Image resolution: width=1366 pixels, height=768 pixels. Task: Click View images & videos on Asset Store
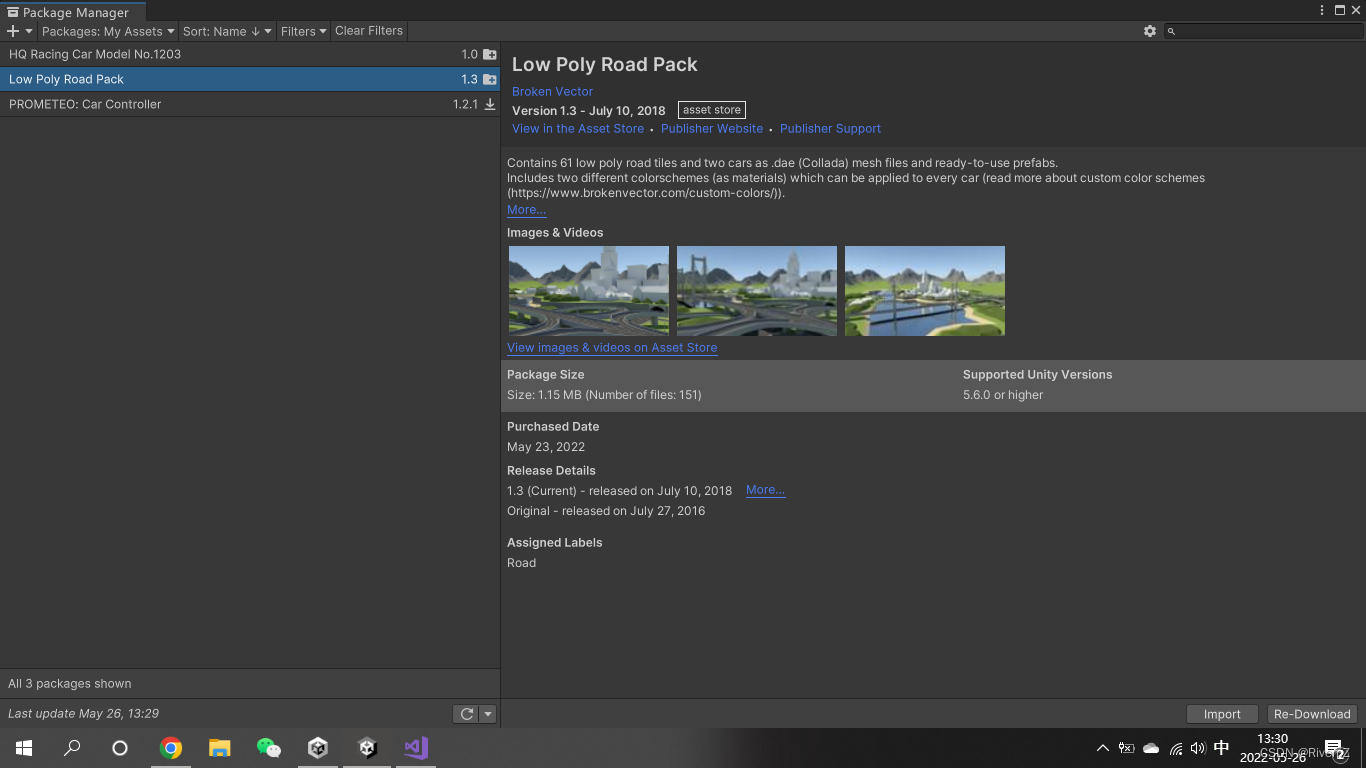coord(612,347)
